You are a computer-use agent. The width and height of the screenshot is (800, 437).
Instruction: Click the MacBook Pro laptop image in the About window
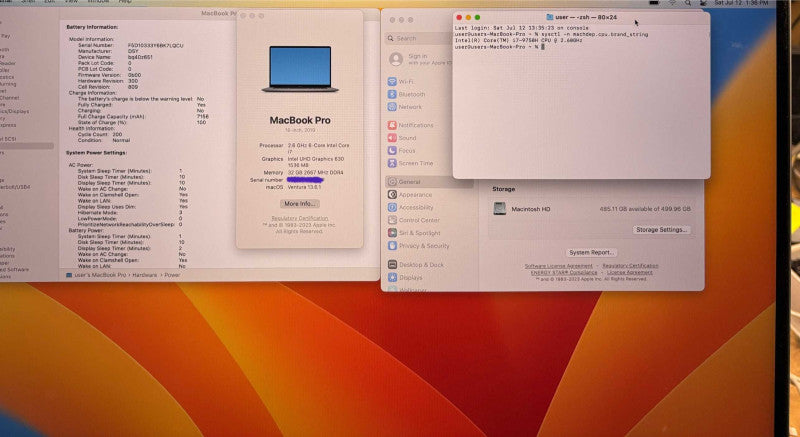click(x=300, y=69)
